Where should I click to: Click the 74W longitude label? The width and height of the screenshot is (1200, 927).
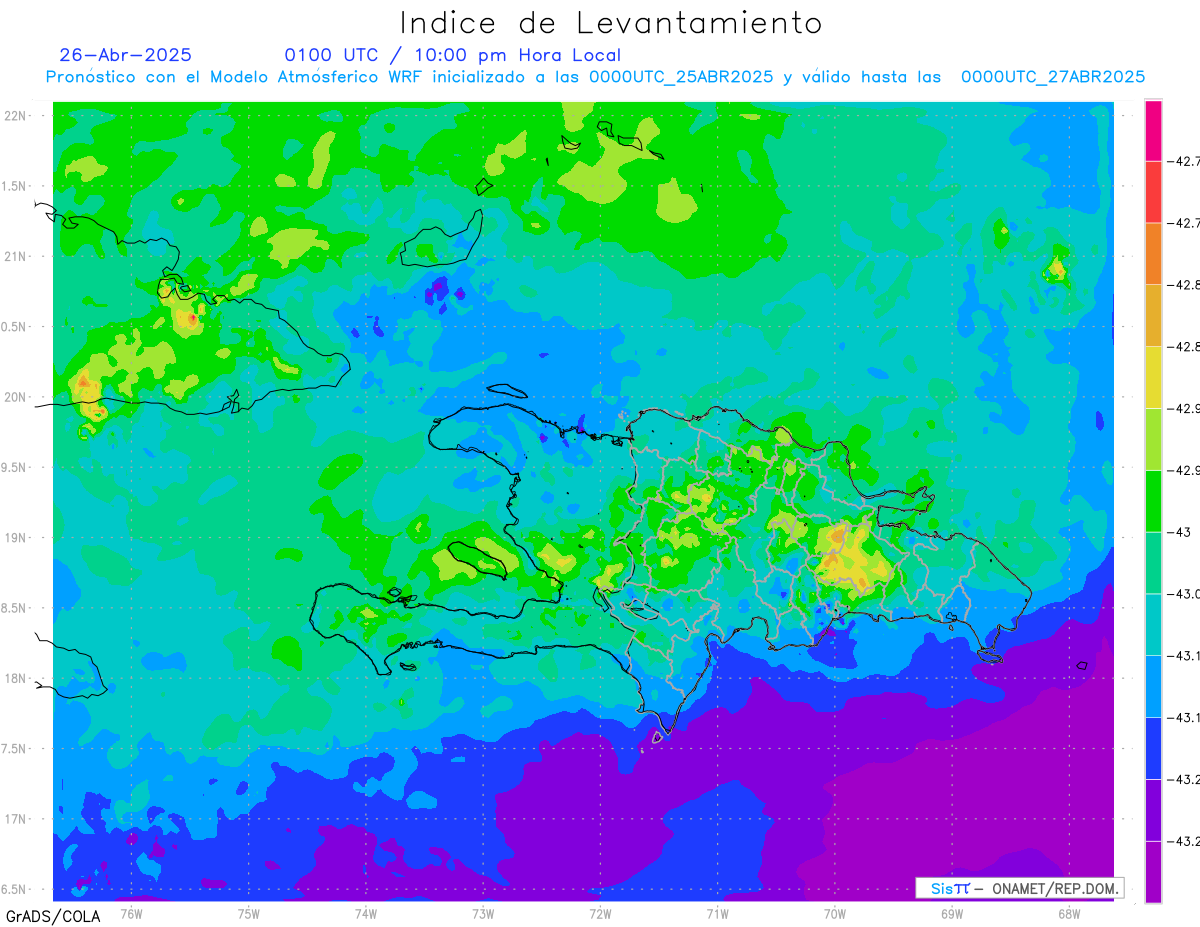click(x=365, y=913)
